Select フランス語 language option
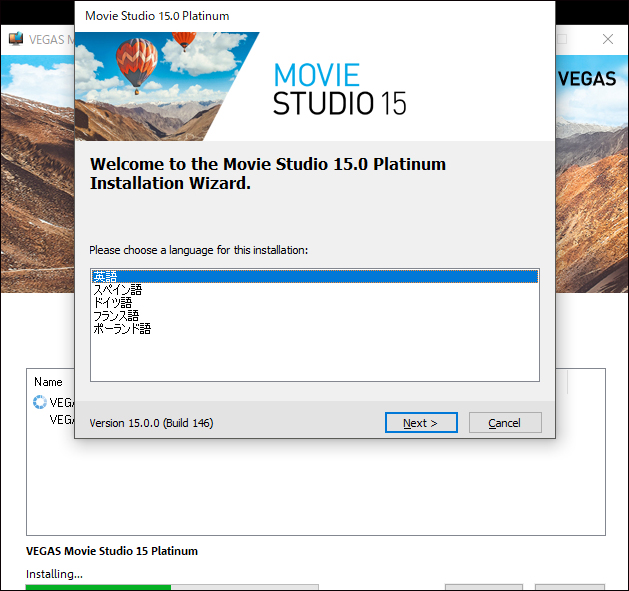629x591 pixels. (116, 315)
